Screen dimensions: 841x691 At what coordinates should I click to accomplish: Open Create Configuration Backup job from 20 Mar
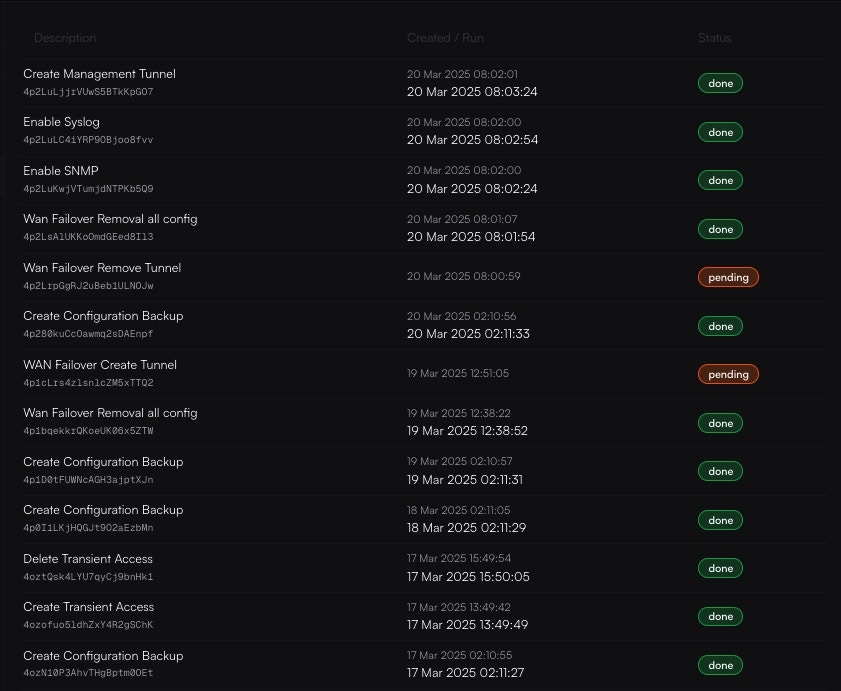[x=103, y=315]
